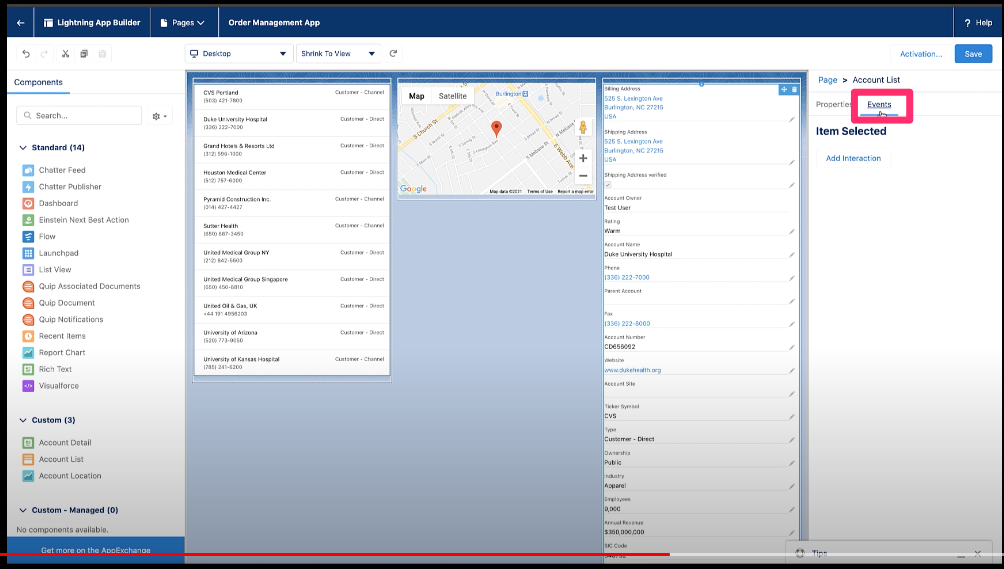Select the Chatter Feed component icon

[x=28, y=170]
